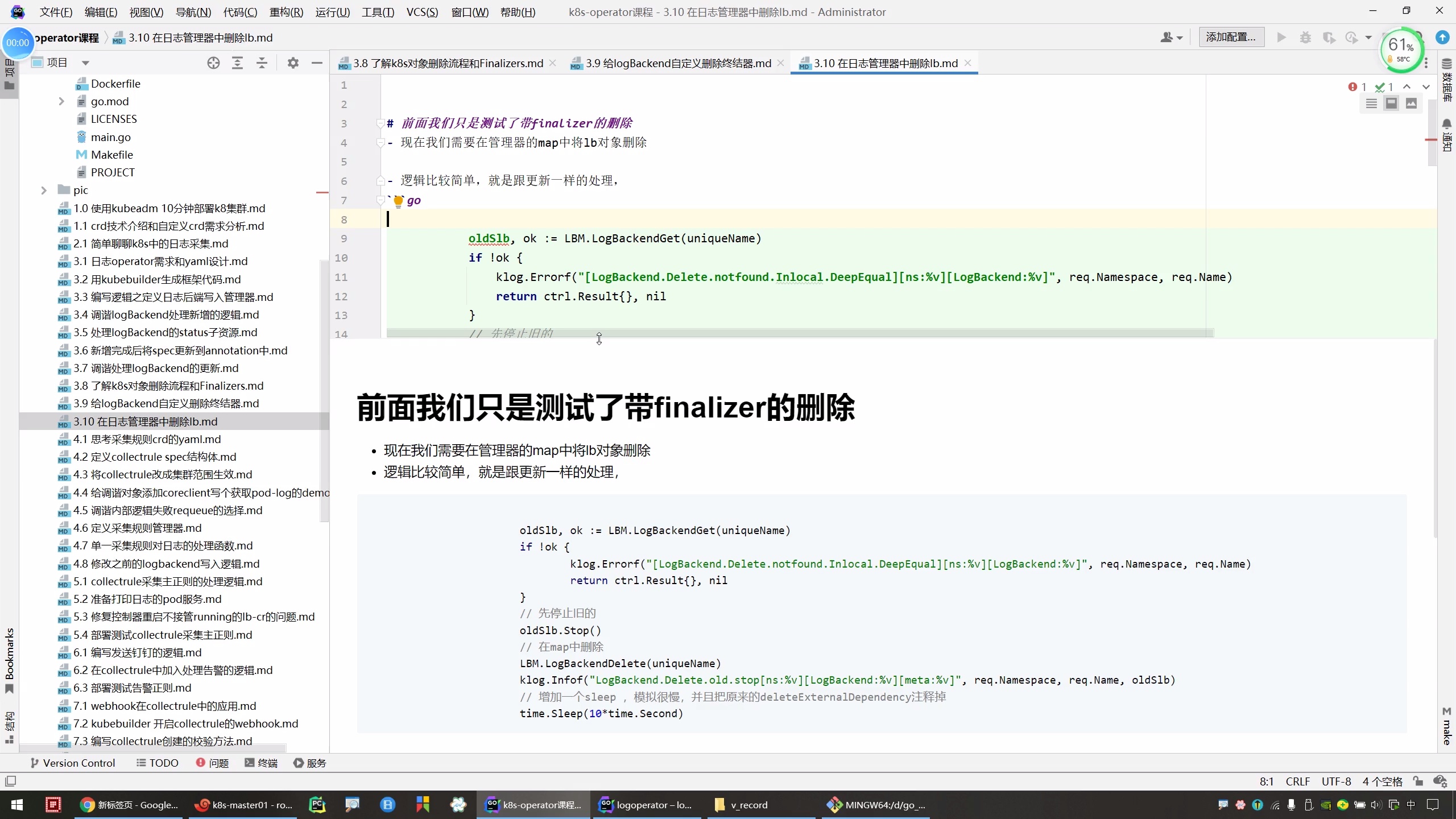Toggle the make panel on the right edge
Screen dimensions: 1456x819
(1446, 725)
